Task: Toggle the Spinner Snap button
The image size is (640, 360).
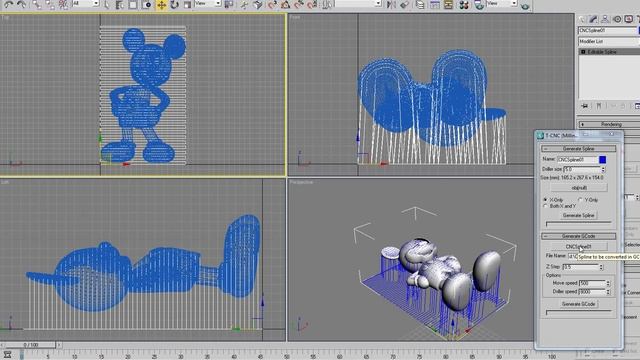Action: tap(312, 4)
